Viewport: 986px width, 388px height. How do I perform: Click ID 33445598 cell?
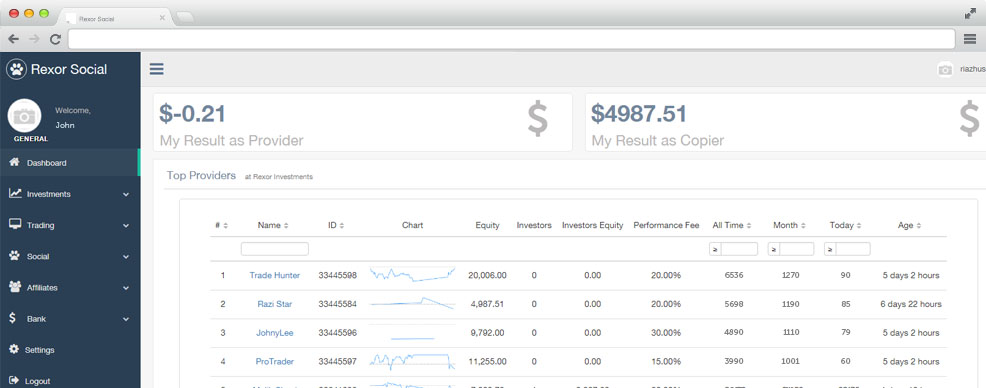(338, 275)
